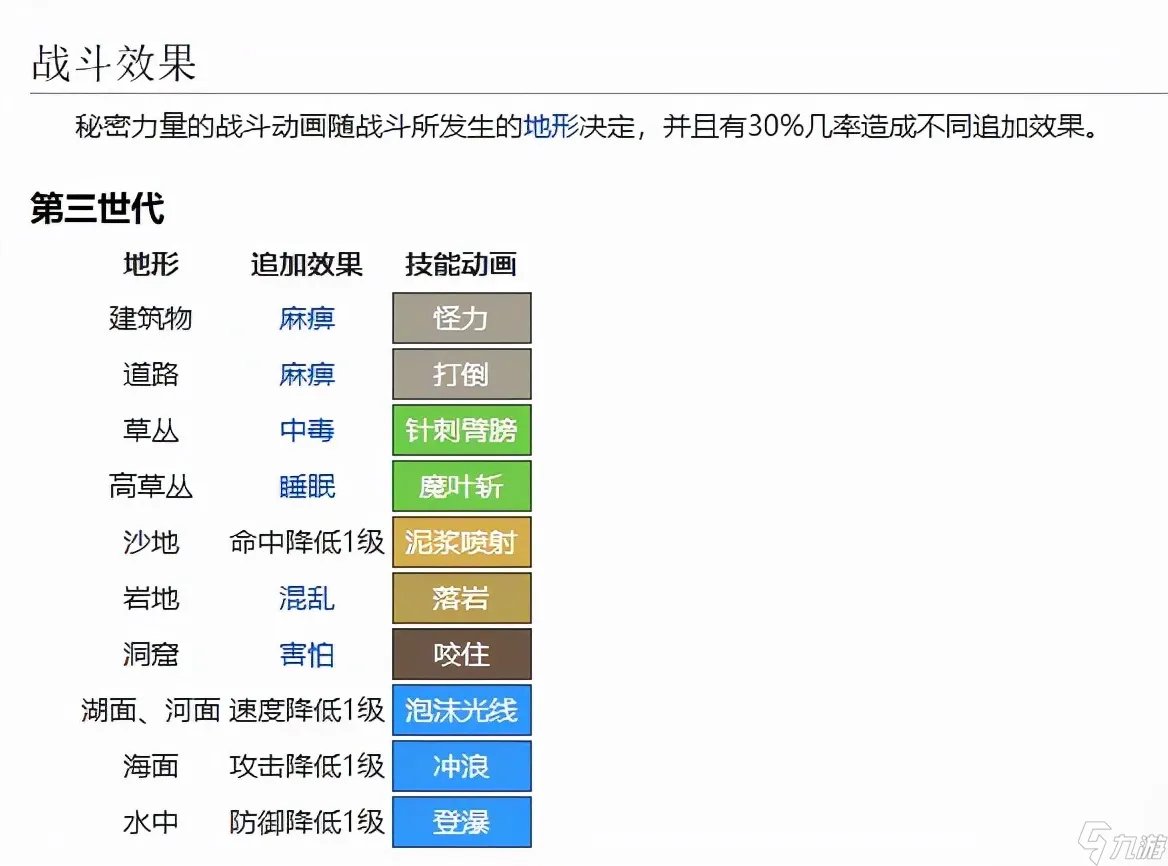Open the 麻痹 link in 建筑物 row
The width and height of the screenshot is (1168, 866).
click(x=306, y=318)
